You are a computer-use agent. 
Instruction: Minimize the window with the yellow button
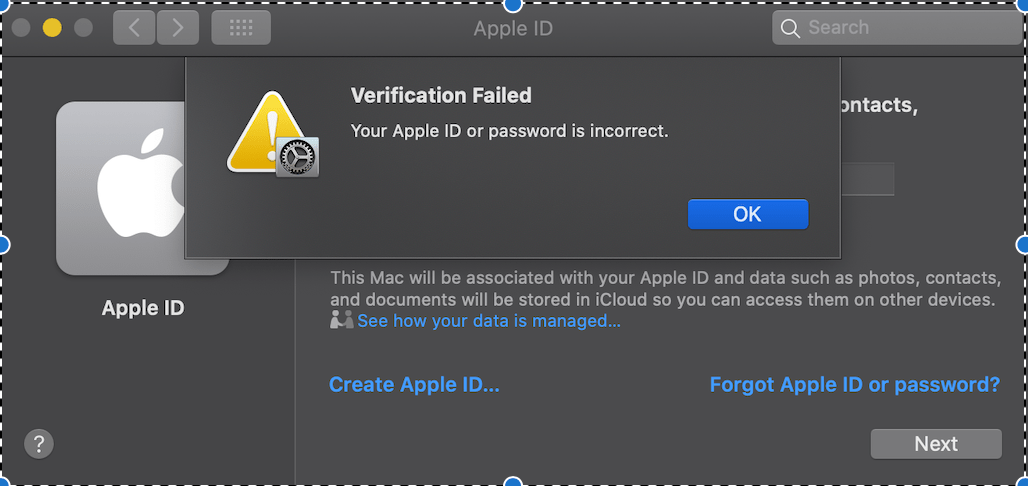coord(52,28)
